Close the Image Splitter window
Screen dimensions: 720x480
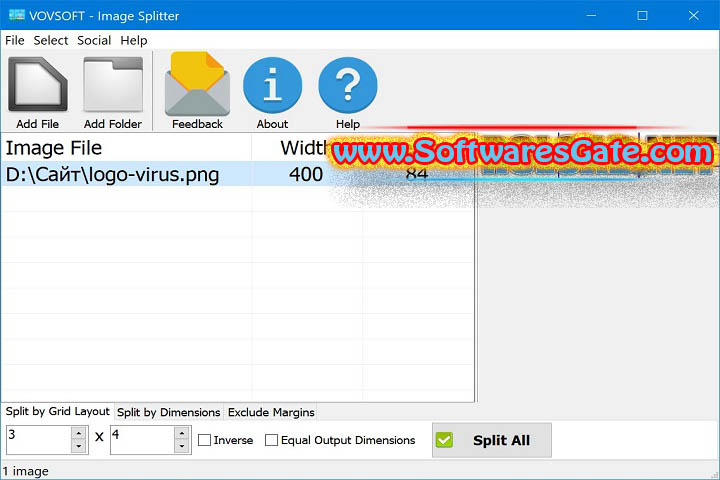(x=694, y=16)
